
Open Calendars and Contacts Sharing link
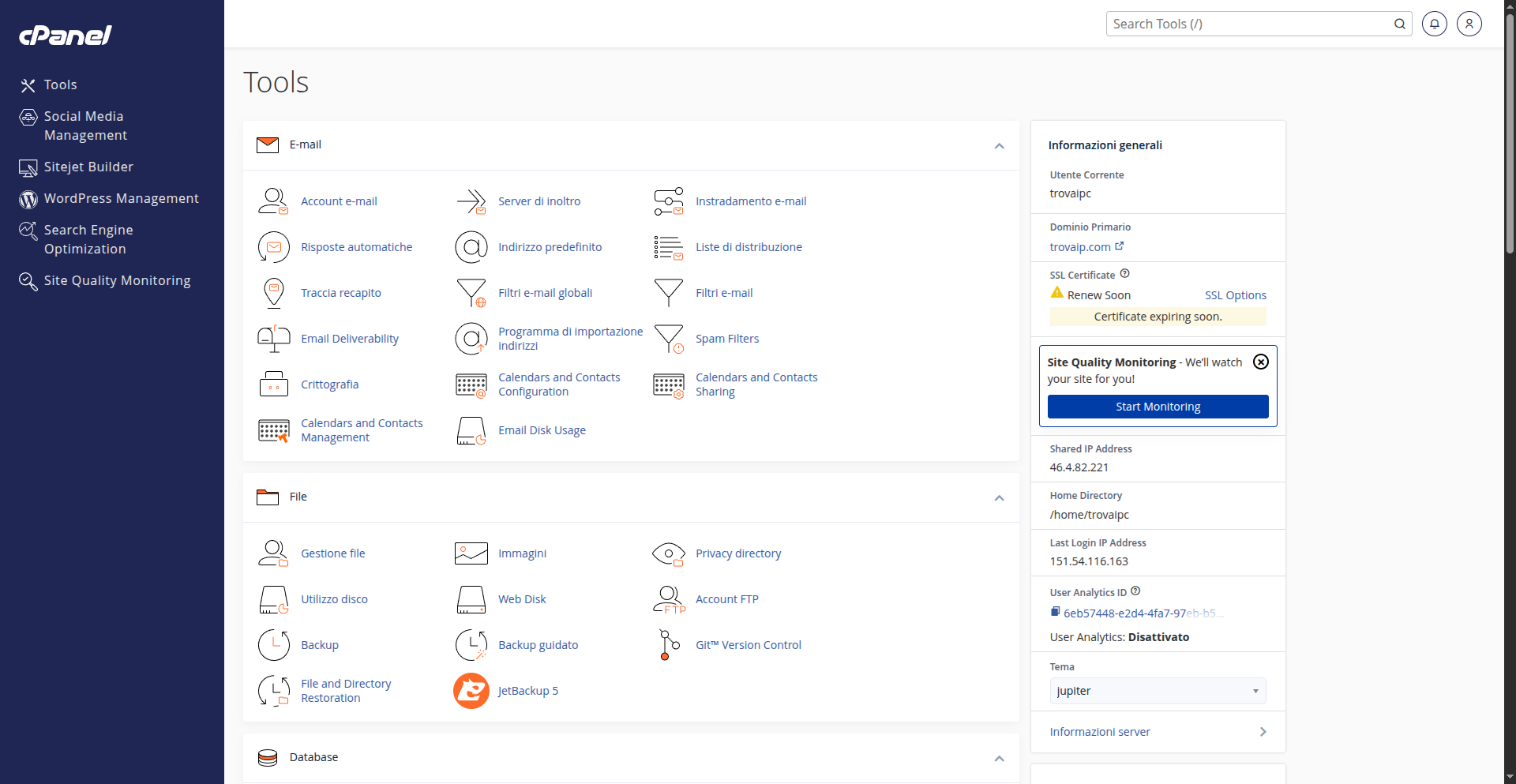(756, 384)
